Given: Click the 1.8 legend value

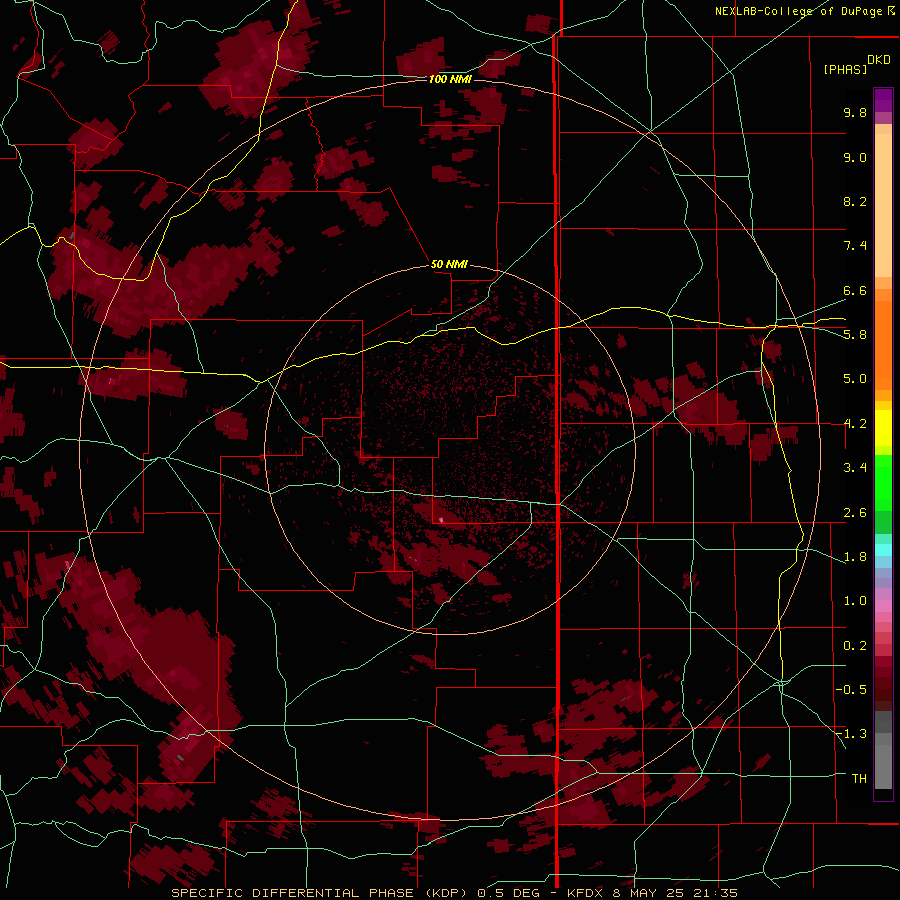Looking at the screenshot, I should click(x=855, y=557).
